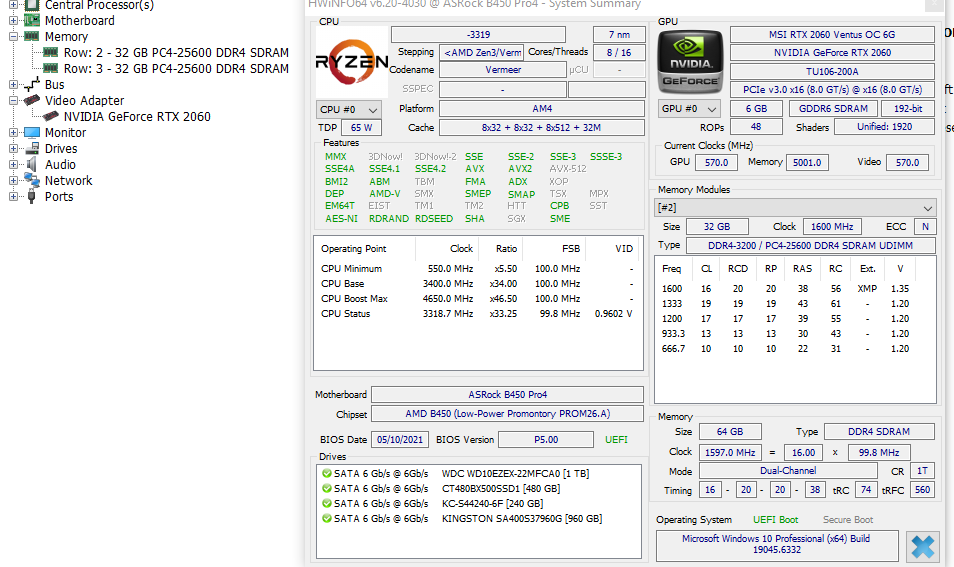
Task: Click the GPU Memory clock 5001.0 value
Action: [807, 162]
